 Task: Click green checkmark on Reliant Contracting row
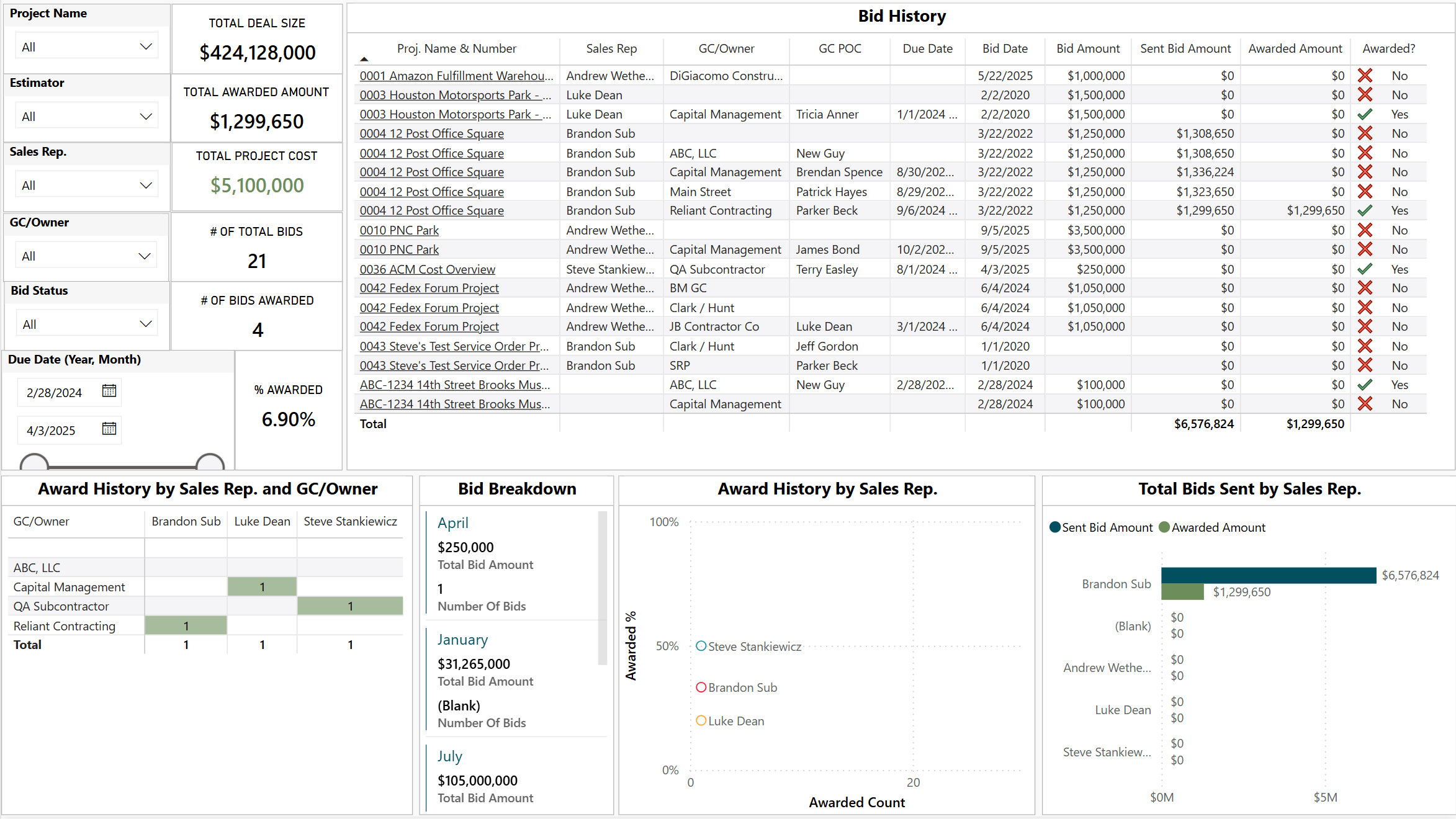coord(1365,210)
